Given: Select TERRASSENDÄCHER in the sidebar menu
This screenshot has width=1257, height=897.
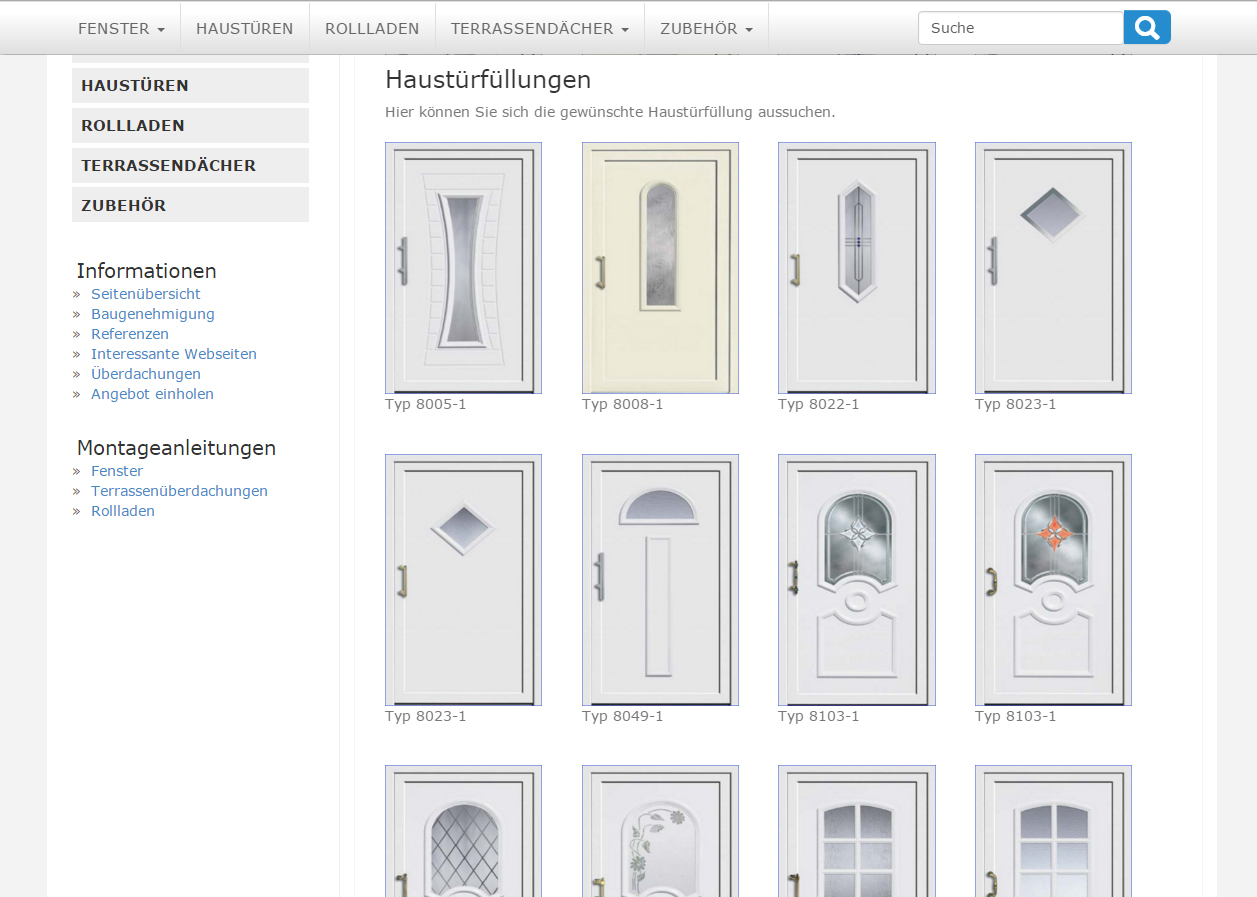Looking at the screenshot, I should pyautogui.click(x=190, y=166).
